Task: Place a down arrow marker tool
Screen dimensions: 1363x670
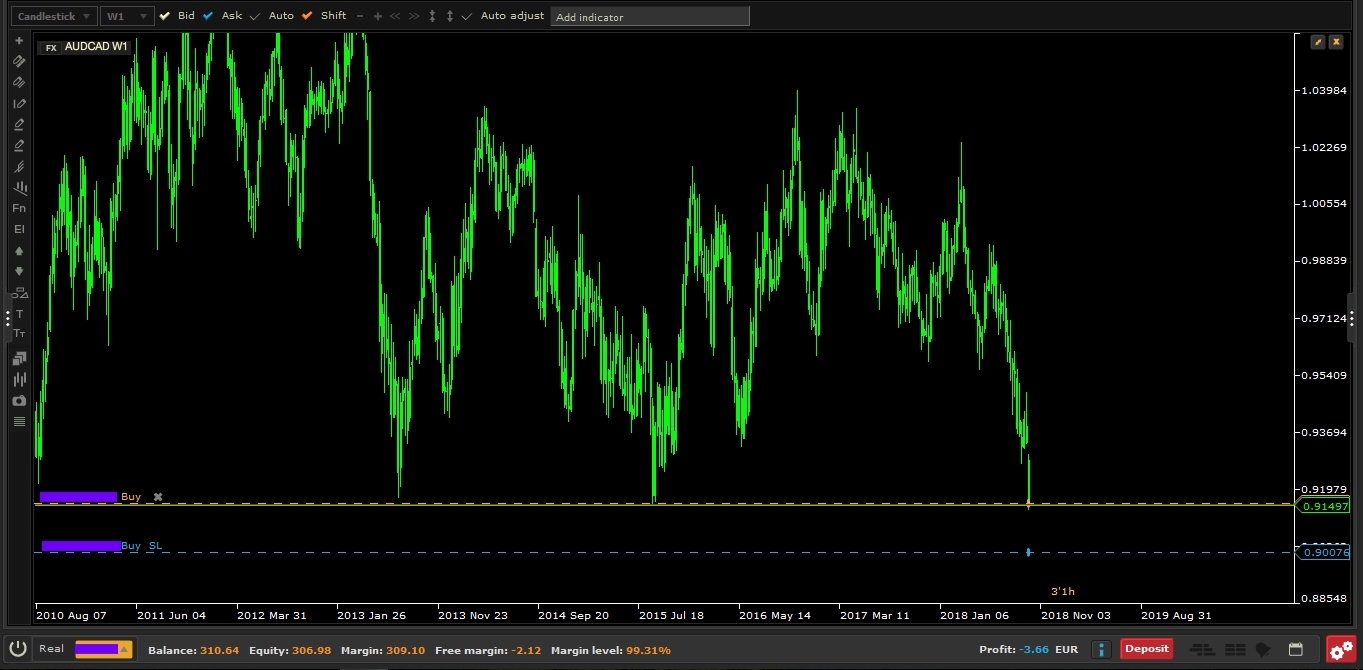Action: pos(19,271)
